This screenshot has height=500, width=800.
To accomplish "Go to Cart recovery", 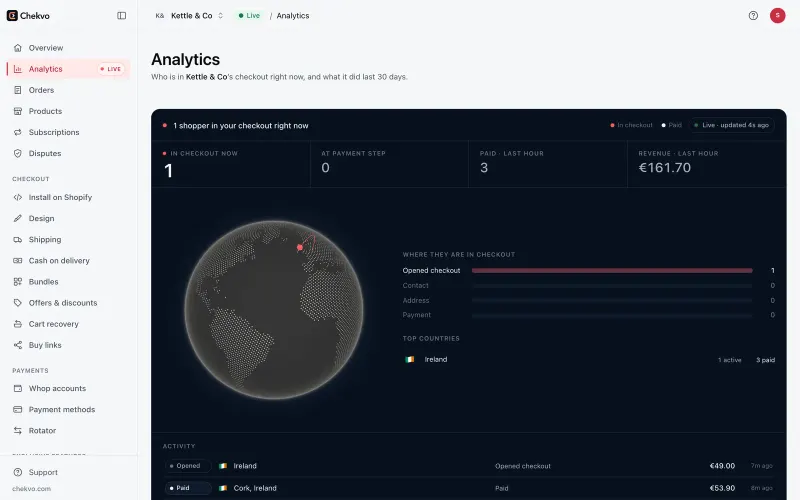I will click(x=68, y=324).
